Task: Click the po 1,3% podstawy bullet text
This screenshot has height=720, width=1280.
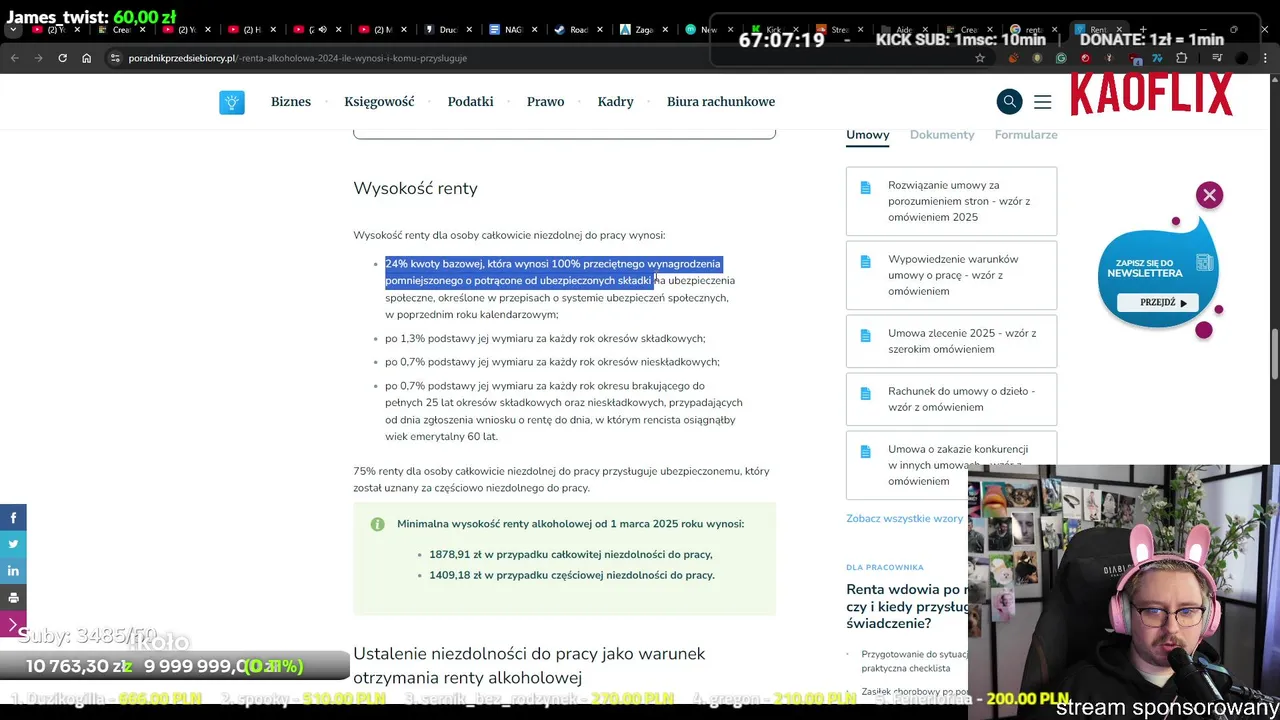Action: coord(545,339)
